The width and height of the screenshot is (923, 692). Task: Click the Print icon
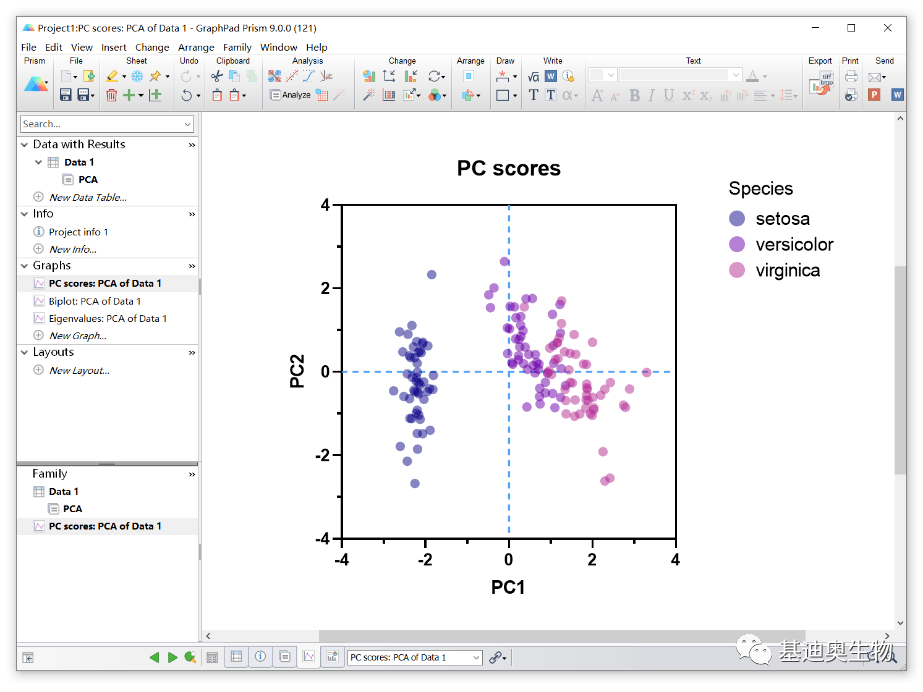point(850,76)
